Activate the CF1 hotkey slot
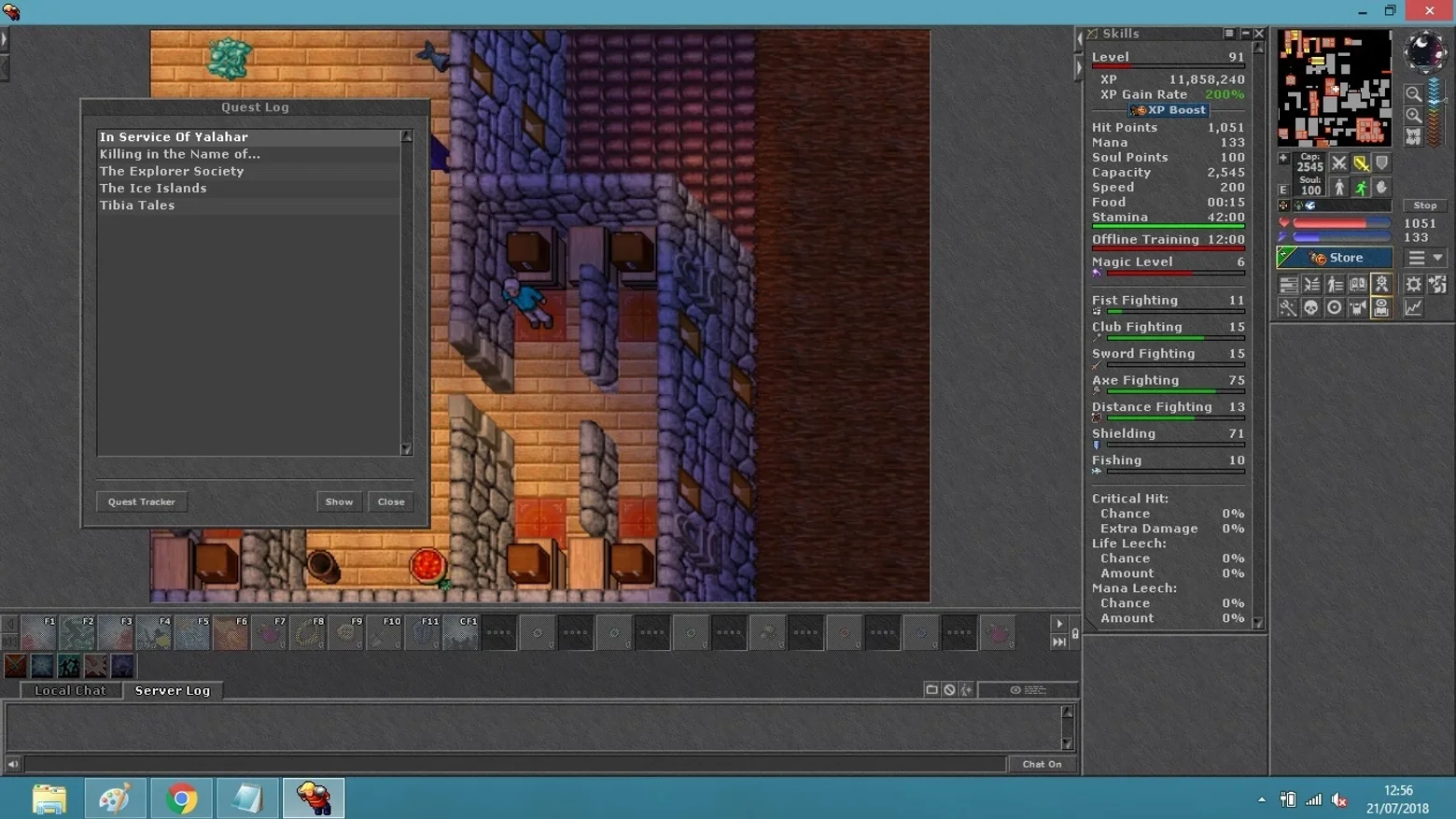 click(x=460, y=632)
